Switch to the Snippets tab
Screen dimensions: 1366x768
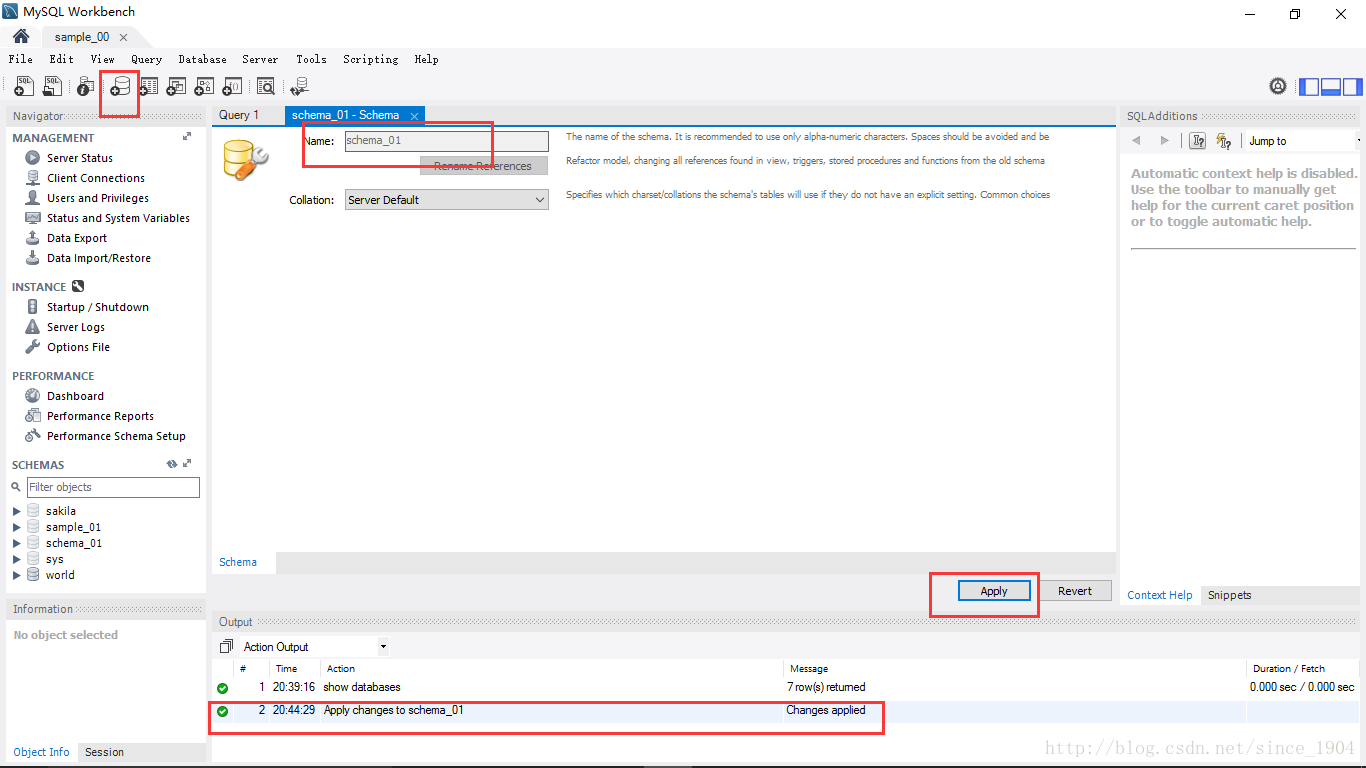[1229, 595]
